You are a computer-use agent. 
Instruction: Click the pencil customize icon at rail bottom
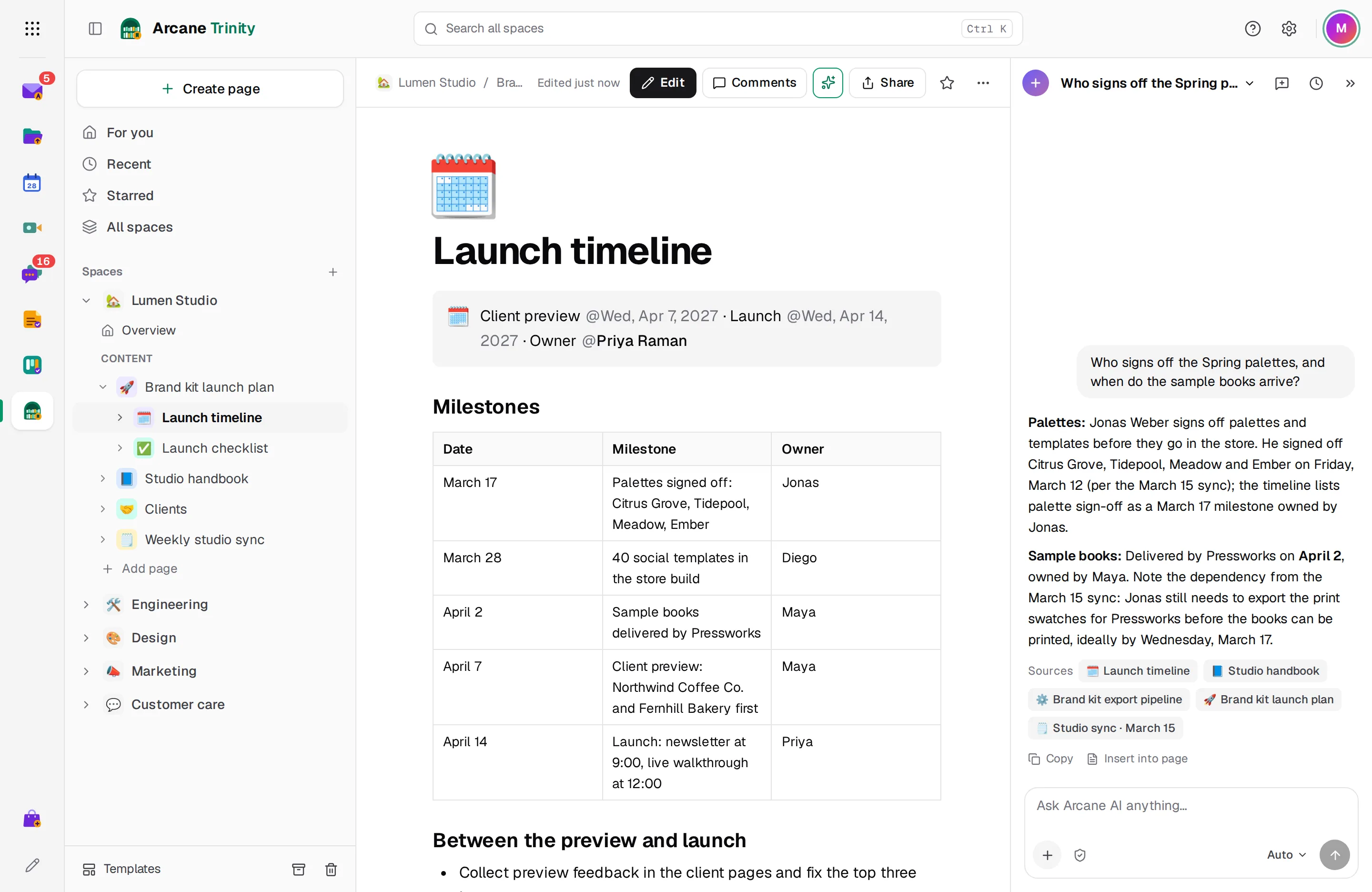pos(32,865)
